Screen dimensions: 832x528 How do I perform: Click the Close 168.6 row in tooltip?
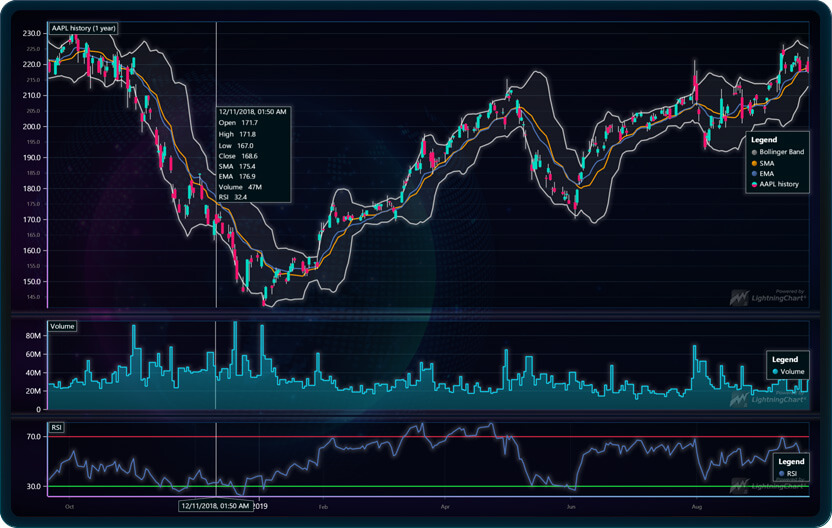[238, 156]
